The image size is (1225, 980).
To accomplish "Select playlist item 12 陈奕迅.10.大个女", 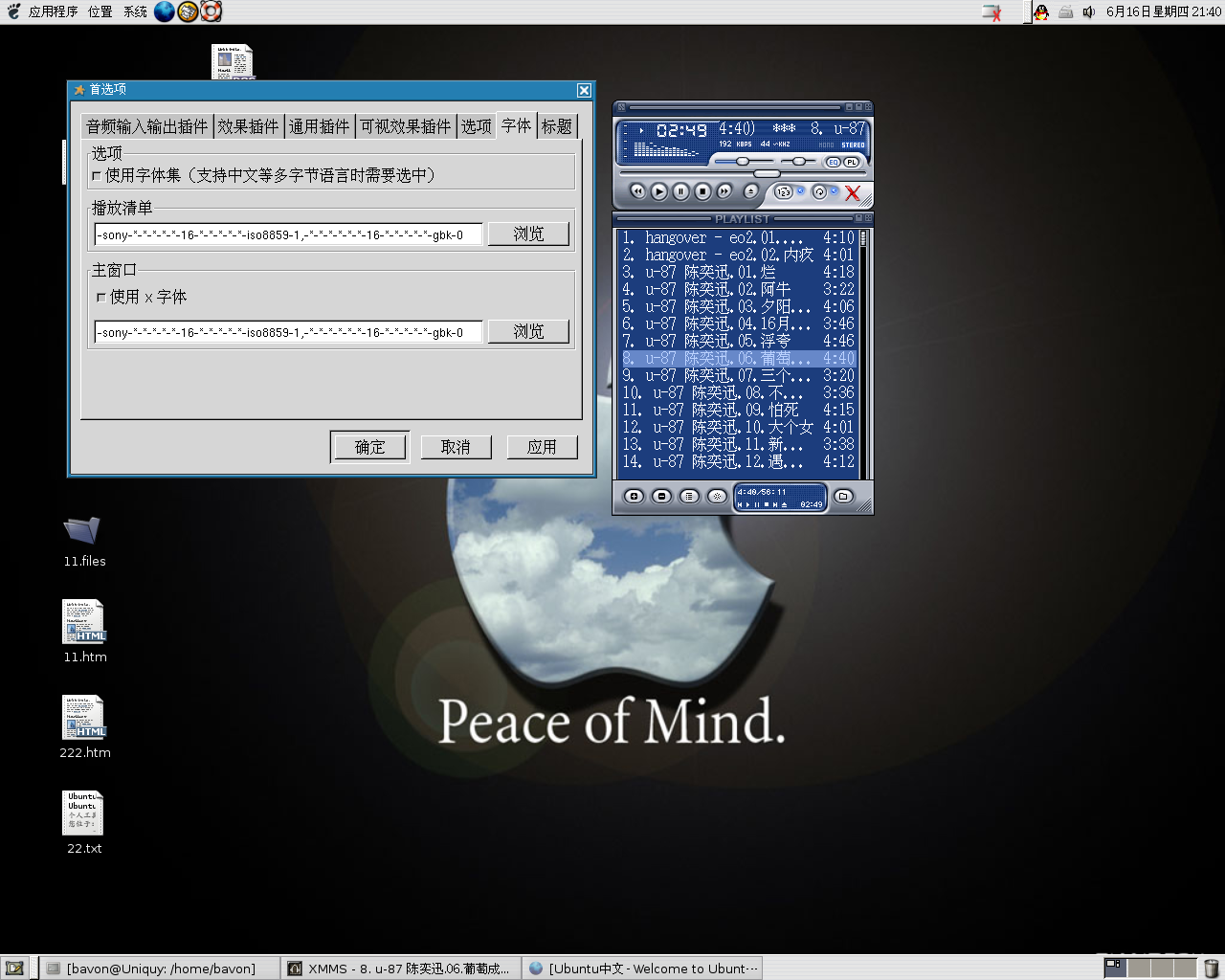I will coord(738,427).
